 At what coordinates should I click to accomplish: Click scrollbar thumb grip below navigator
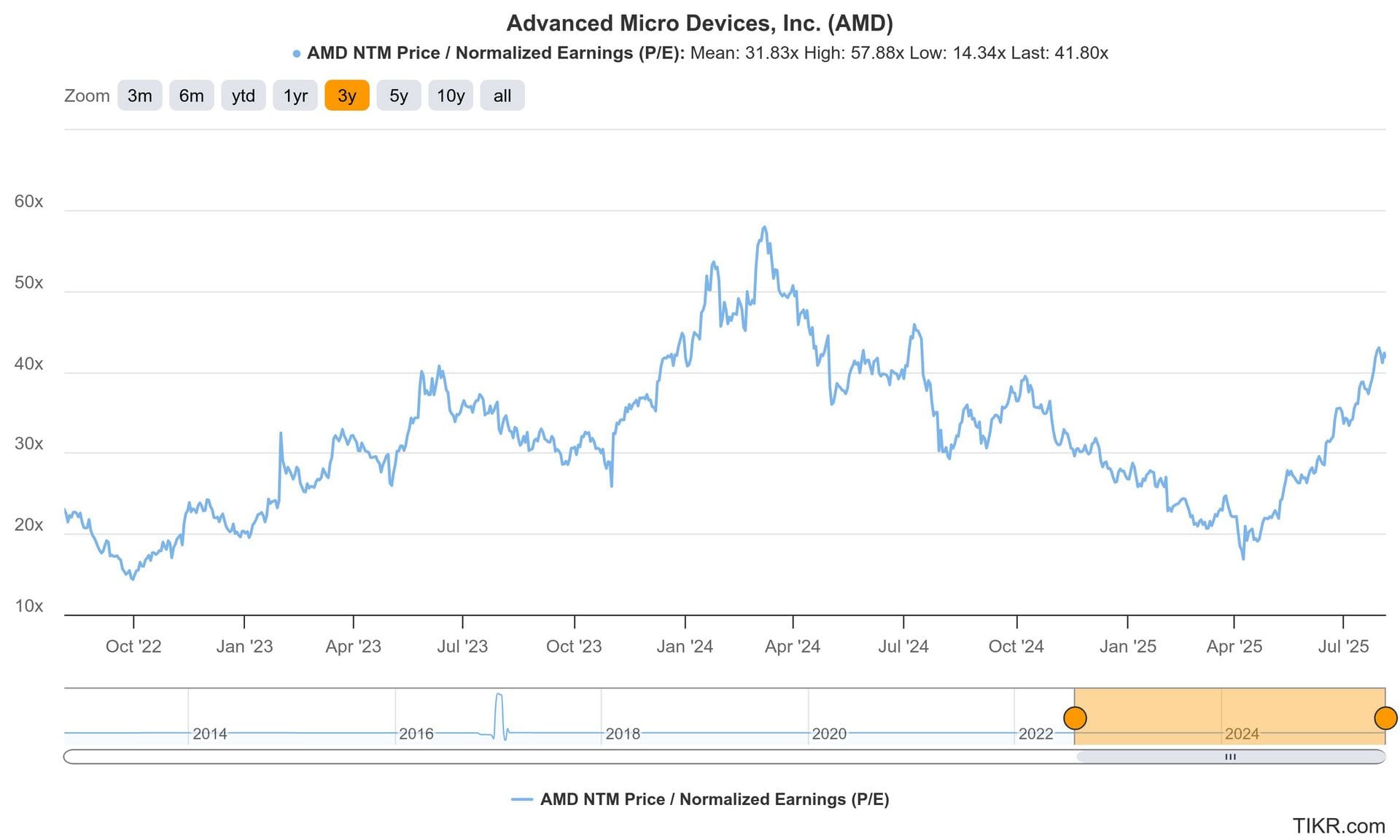point(1230,757)
